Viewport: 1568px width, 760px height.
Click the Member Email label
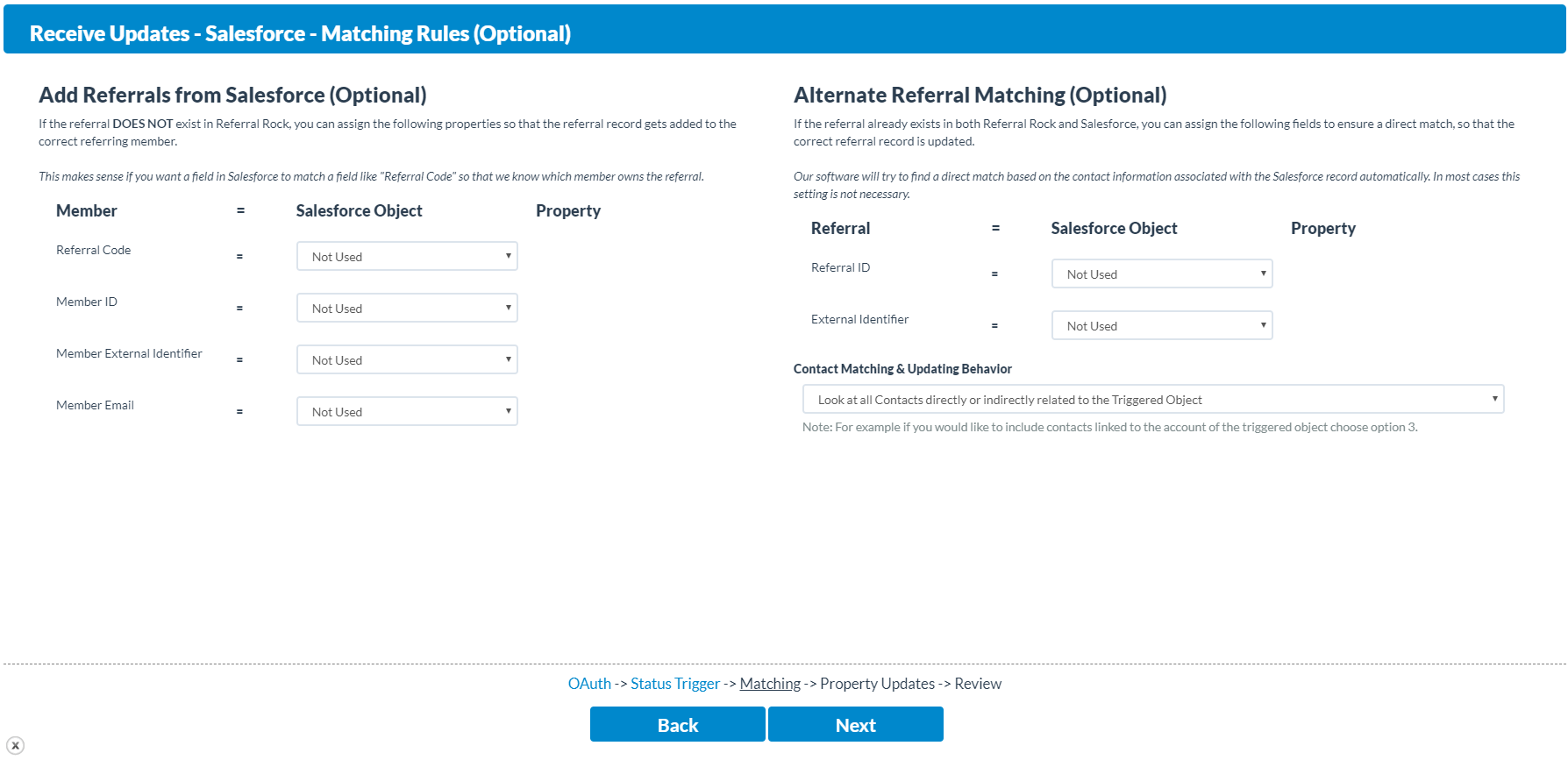[95, 405]
